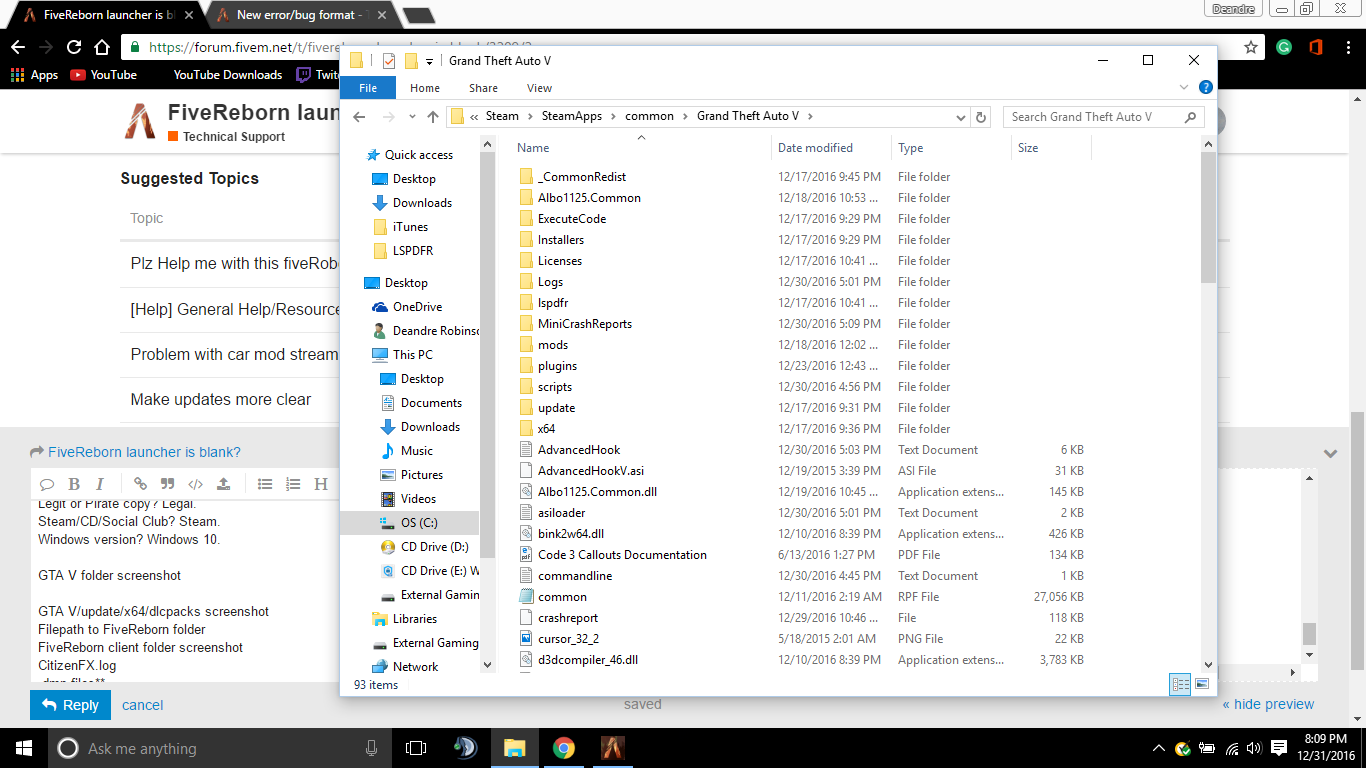Click Explorer Up-one-level arrow
The image size is (1366, 768).
433,117
